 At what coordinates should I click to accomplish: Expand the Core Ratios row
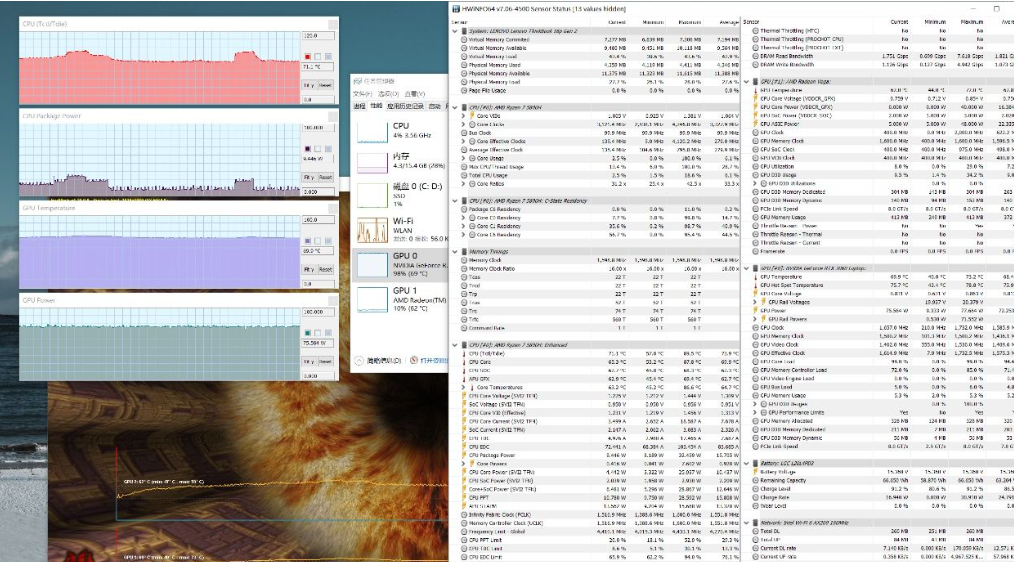click(x=463, y=184)
